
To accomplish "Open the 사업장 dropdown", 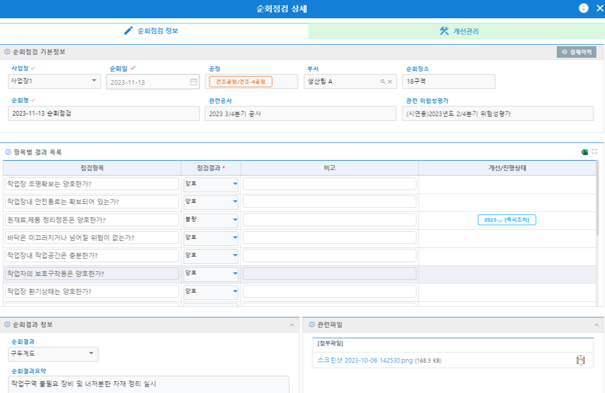I will click(x=54, y=81).
